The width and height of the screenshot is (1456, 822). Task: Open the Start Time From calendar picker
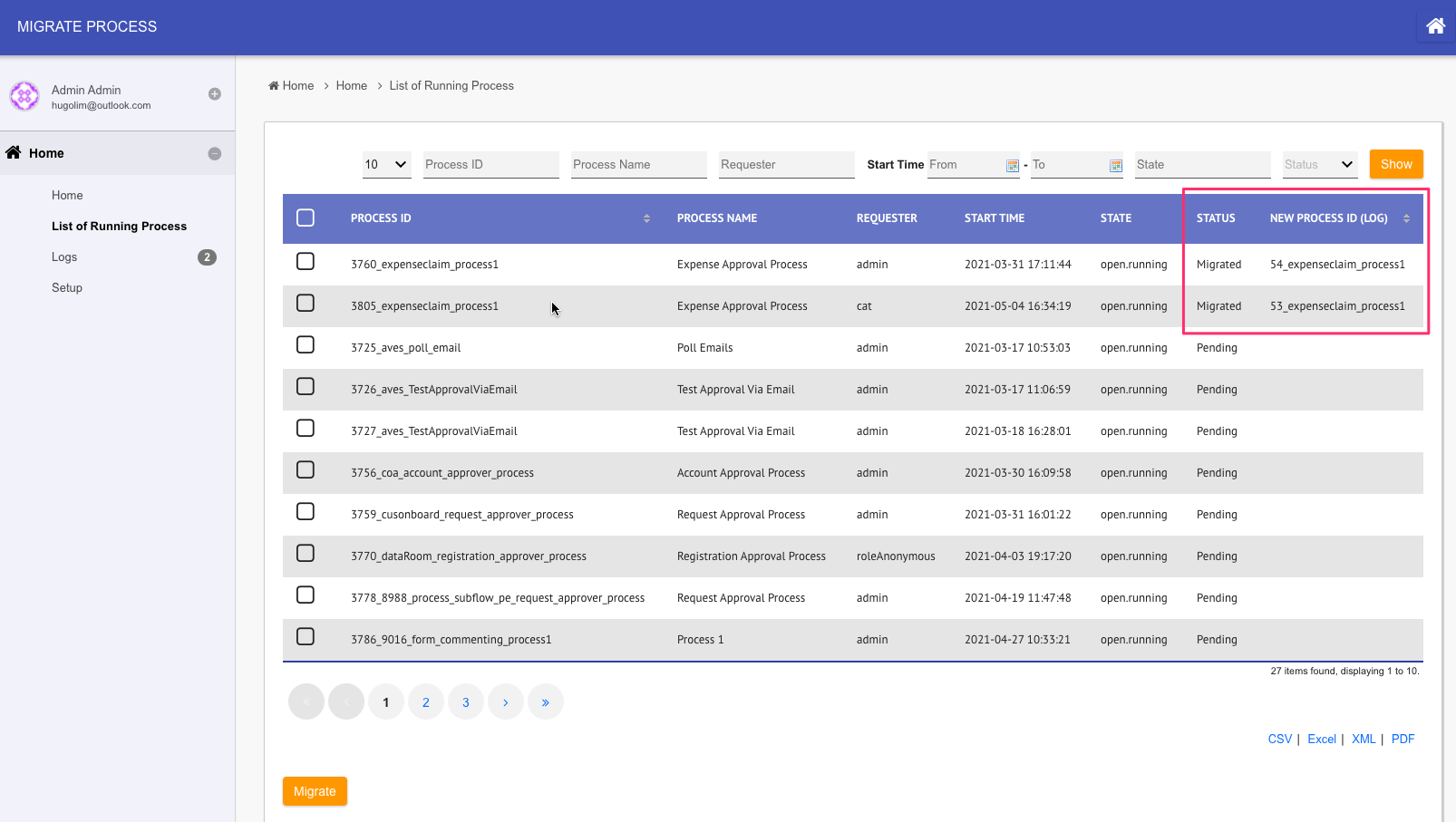pyautogui.click(x=1012, y=166)
